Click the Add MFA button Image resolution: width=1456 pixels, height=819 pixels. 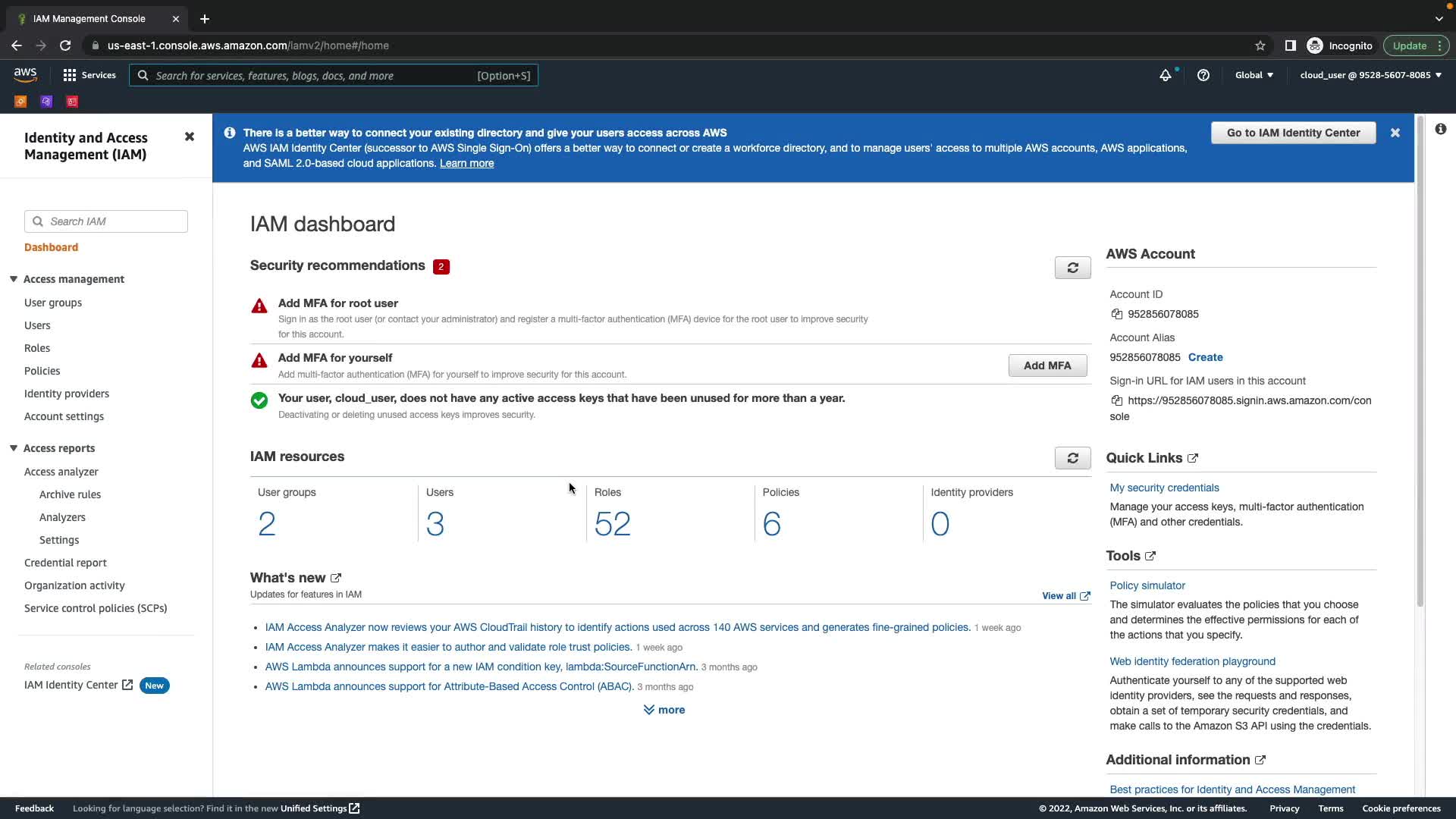pos(1046,366)
